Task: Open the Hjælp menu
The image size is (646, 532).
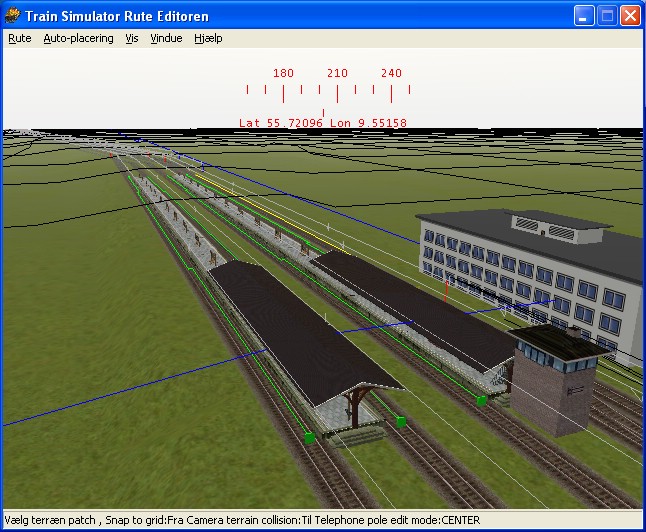Action: point(208,38)
